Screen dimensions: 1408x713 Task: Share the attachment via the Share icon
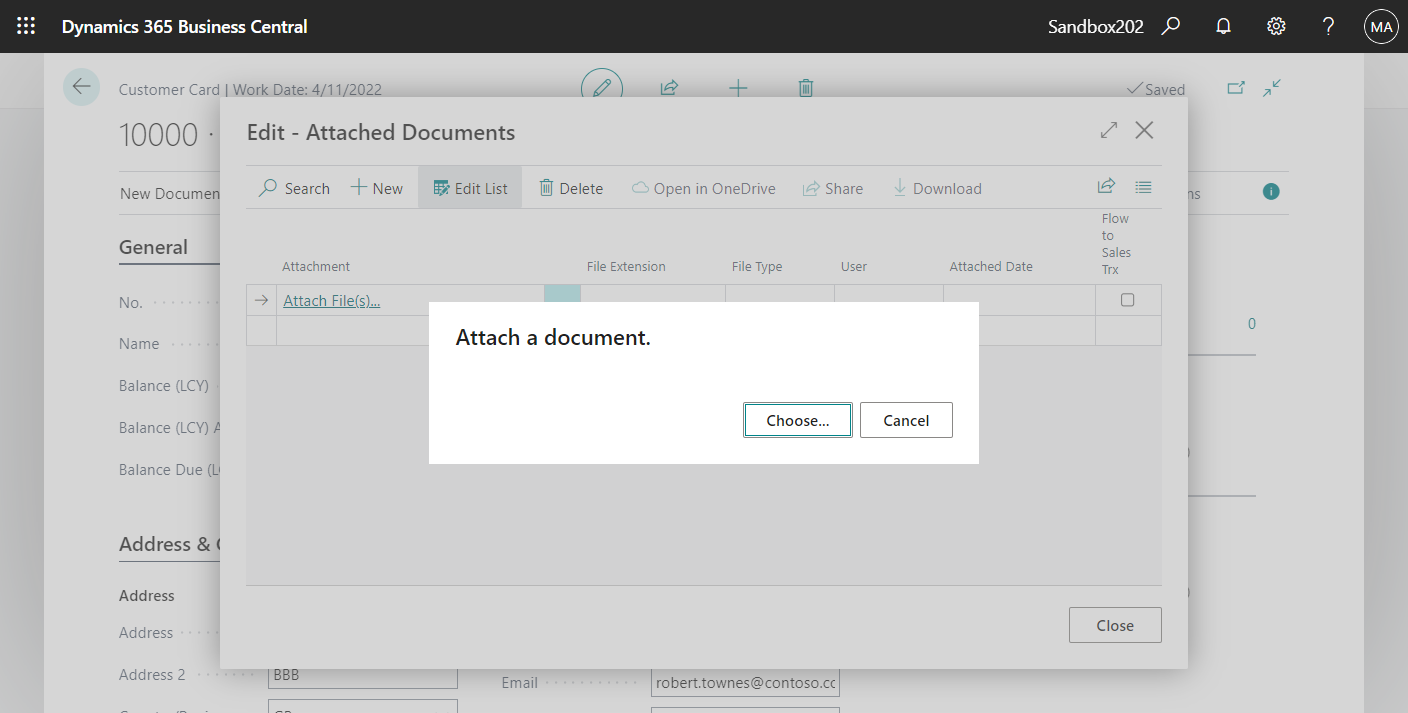(x=833, y=188)
